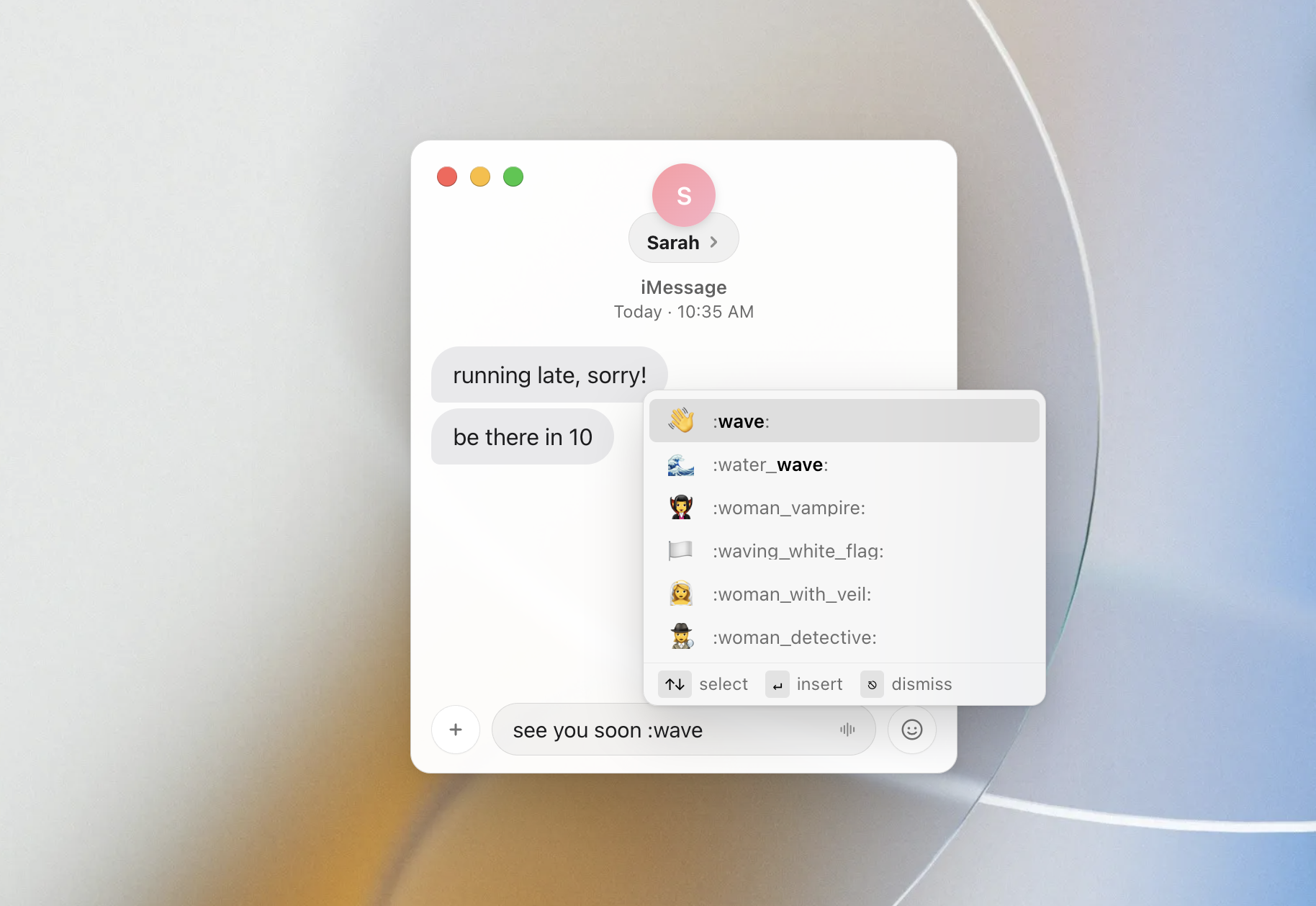Click the water wave emoji icon

pos(681,465)
